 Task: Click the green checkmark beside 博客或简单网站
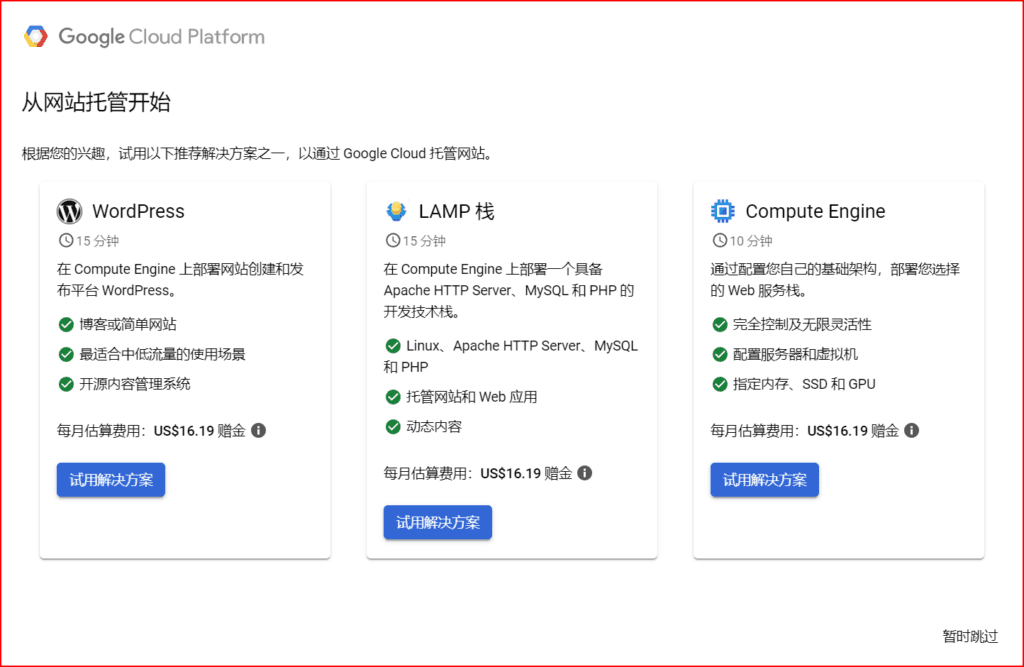click(x=64, y=324)
